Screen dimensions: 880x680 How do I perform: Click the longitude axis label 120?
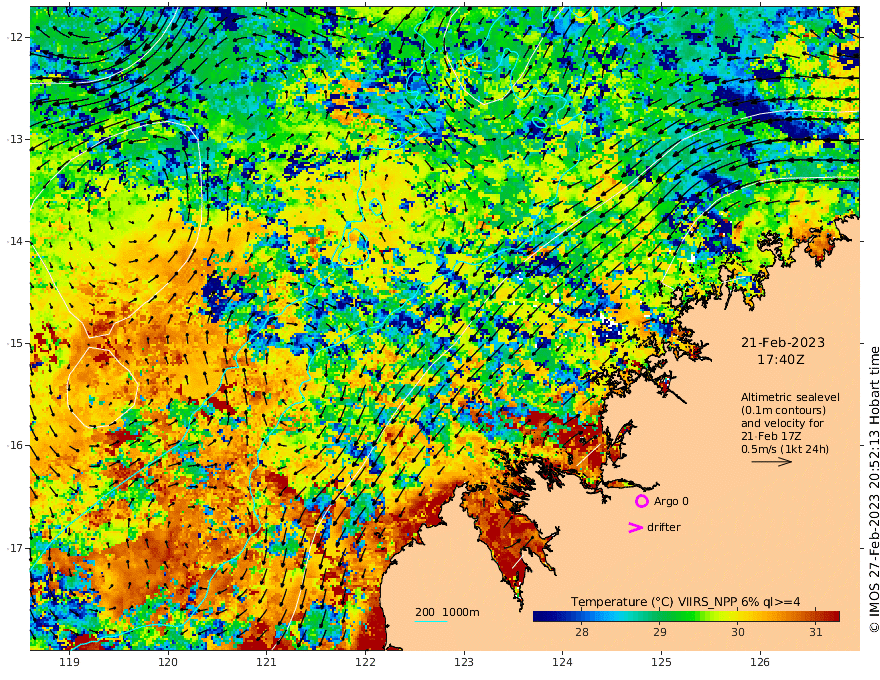tap(168, 663)
